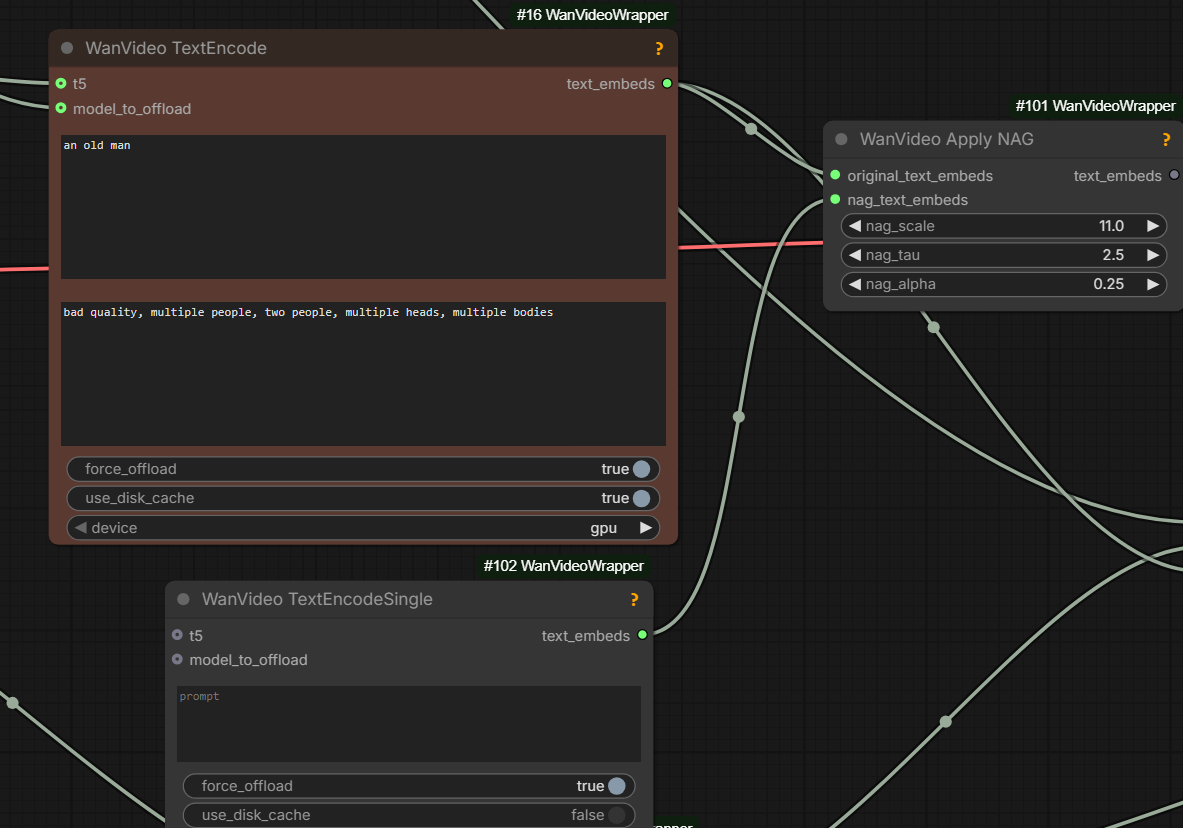1183x828 pixels.
Task: Collapse the WanVideo TextEncode node via its dot
Action: pyautogui.click(x=67, y=48)
